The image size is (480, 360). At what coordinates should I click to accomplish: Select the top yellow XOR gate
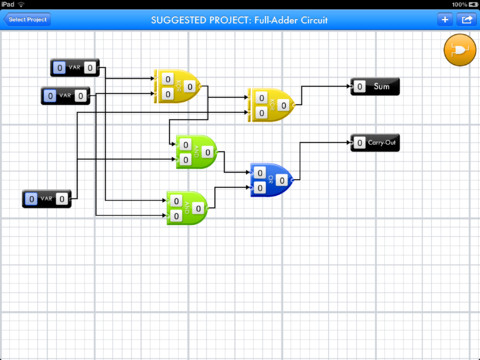177,86
